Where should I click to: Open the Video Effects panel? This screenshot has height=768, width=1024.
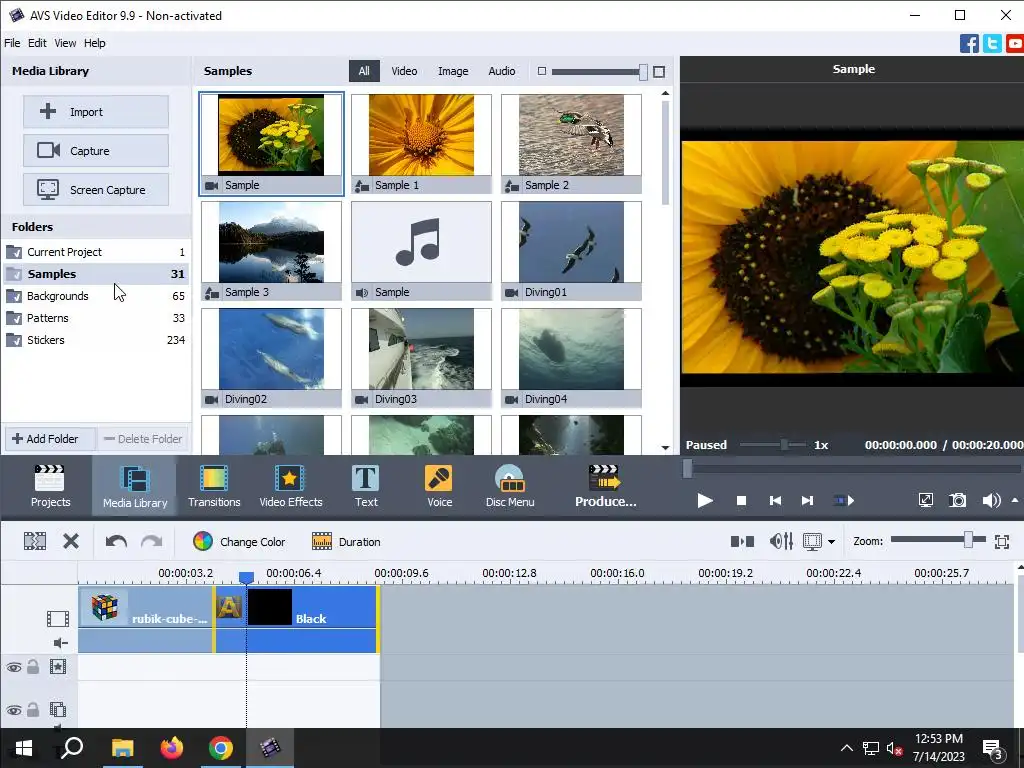pyautogui.click(x=291, y=486)
